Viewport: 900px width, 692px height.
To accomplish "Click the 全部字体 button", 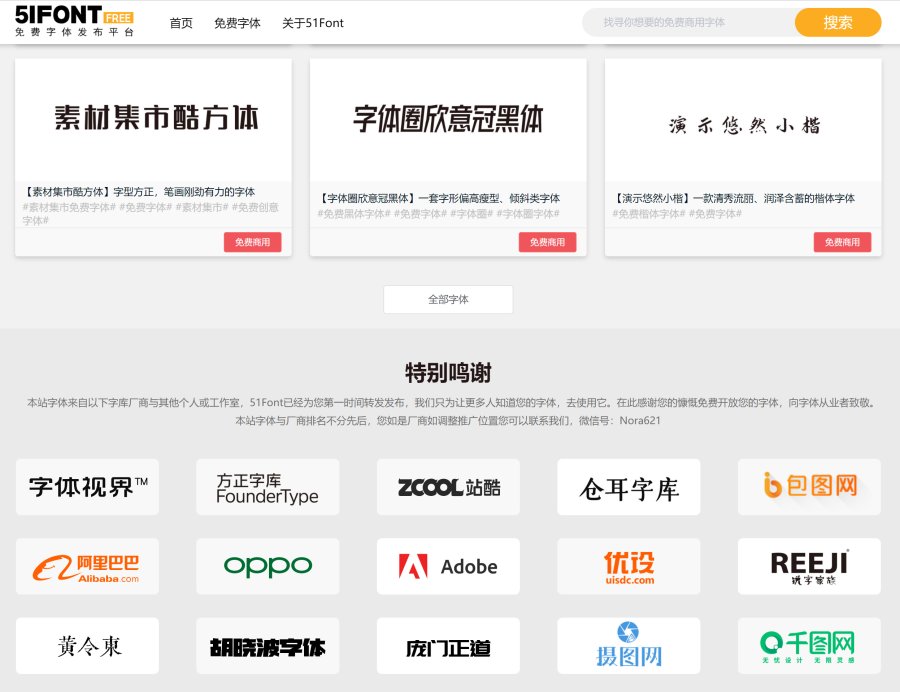I will click(448, 299).
